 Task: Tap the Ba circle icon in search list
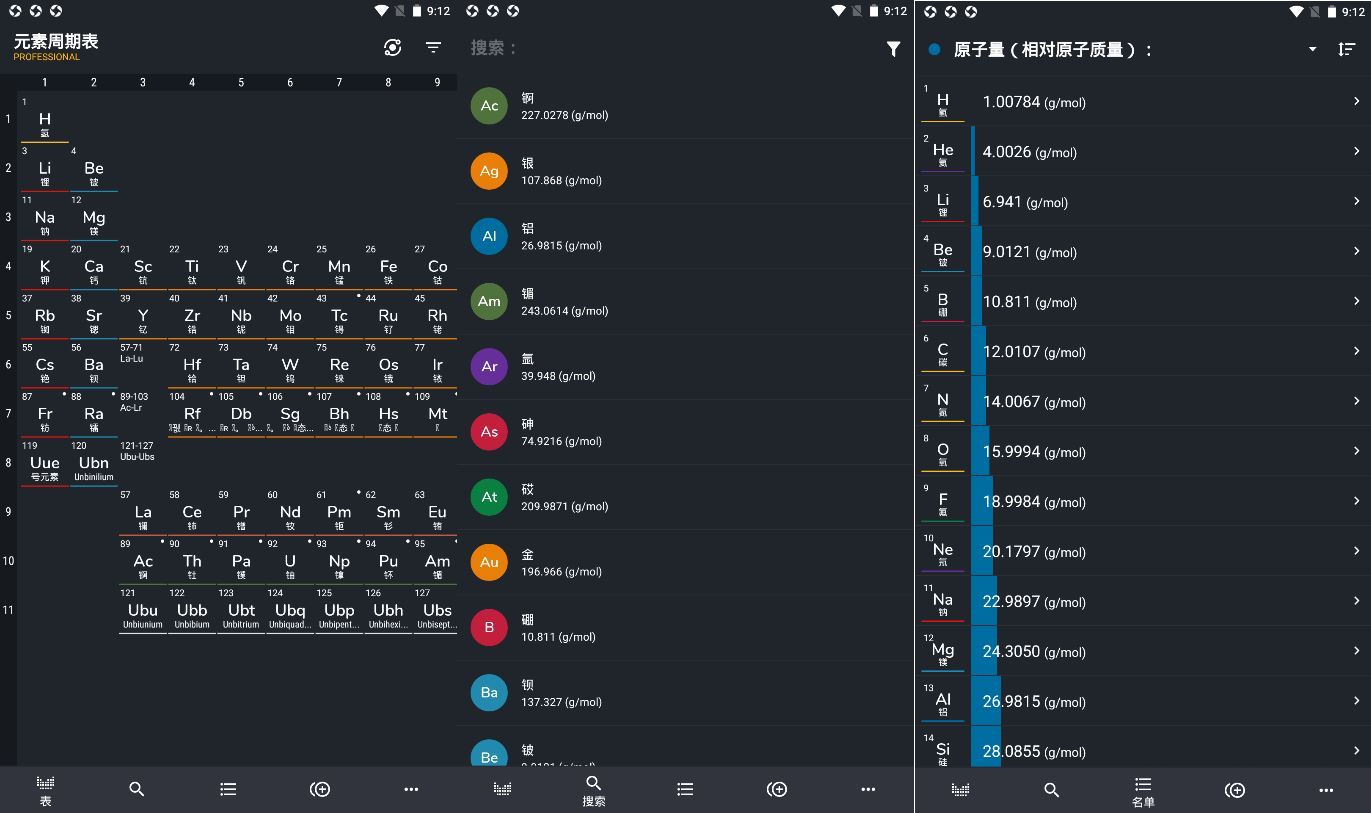(489, 692)
